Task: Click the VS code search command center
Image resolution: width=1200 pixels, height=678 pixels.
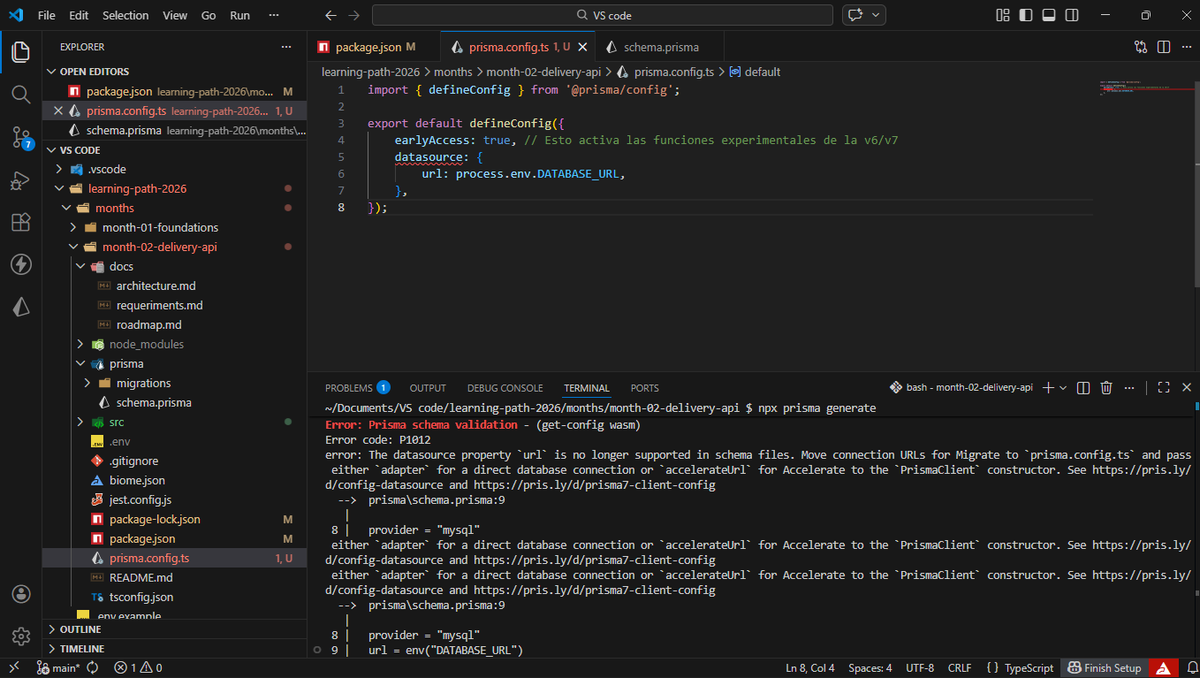Action: (604, 15)
